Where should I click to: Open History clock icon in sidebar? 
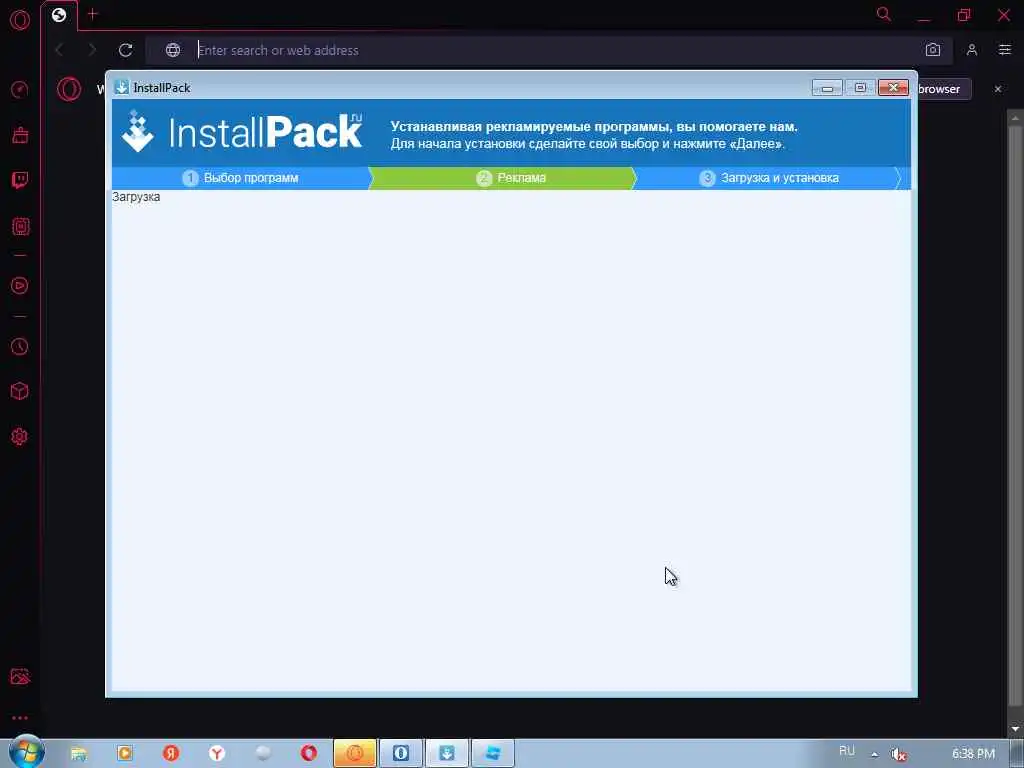click(x=20, y=346)
